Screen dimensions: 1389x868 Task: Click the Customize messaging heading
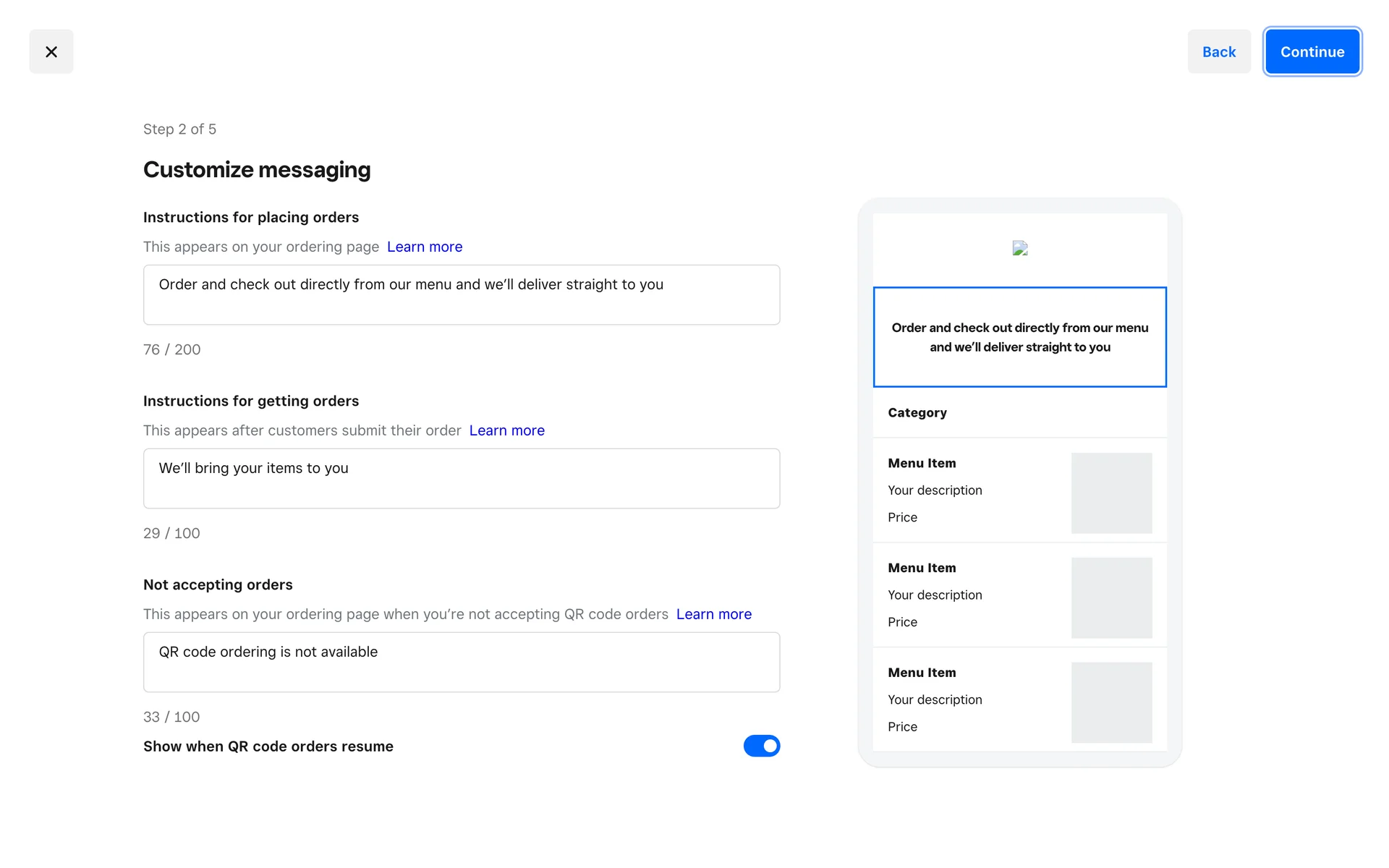pos(256,169)
